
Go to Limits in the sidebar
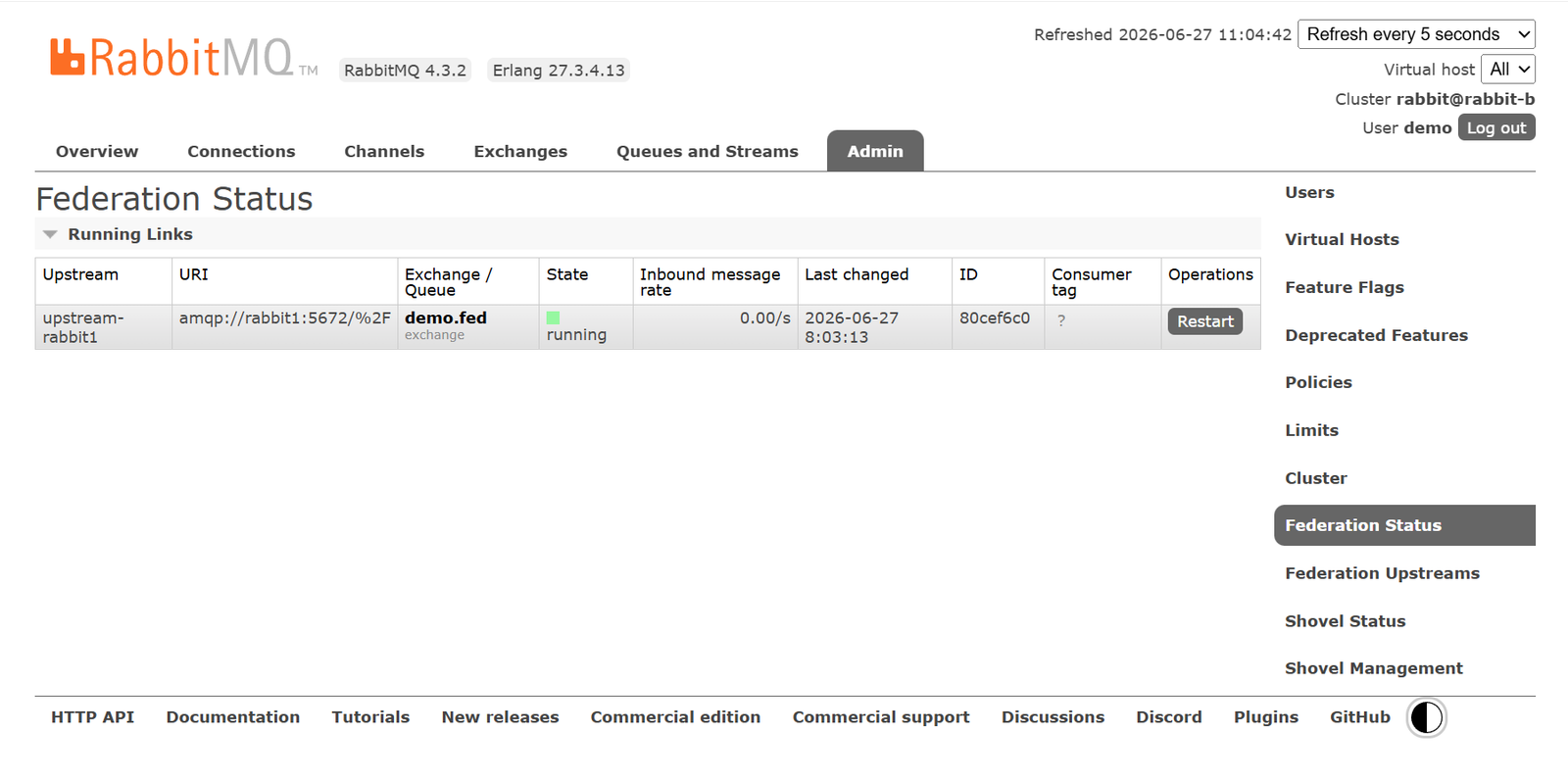[1311, 430]
